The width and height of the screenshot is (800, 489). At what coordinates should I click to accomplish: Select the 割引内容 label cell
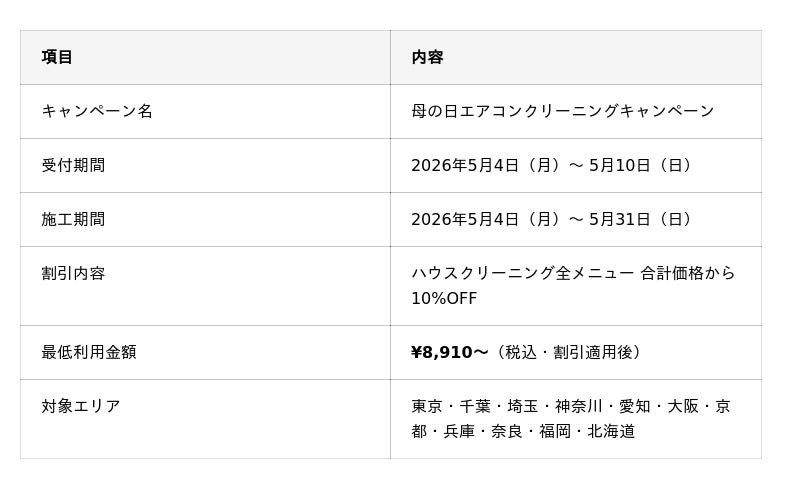pyautogui.click(x=205, y=286)
